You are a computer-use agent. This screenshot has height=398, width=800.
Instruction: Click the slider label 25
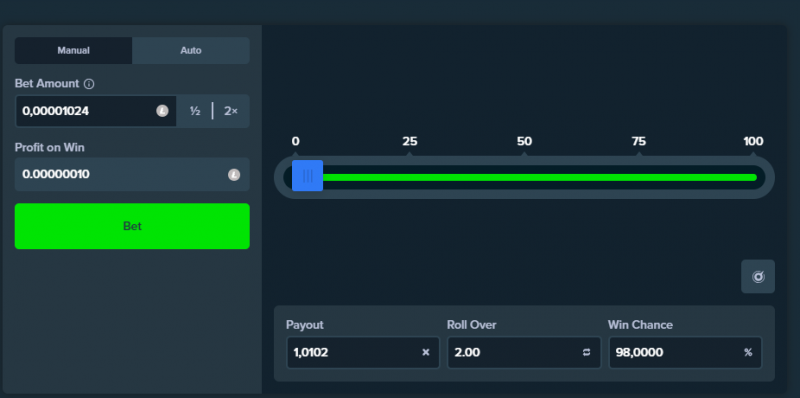point(410,141)
